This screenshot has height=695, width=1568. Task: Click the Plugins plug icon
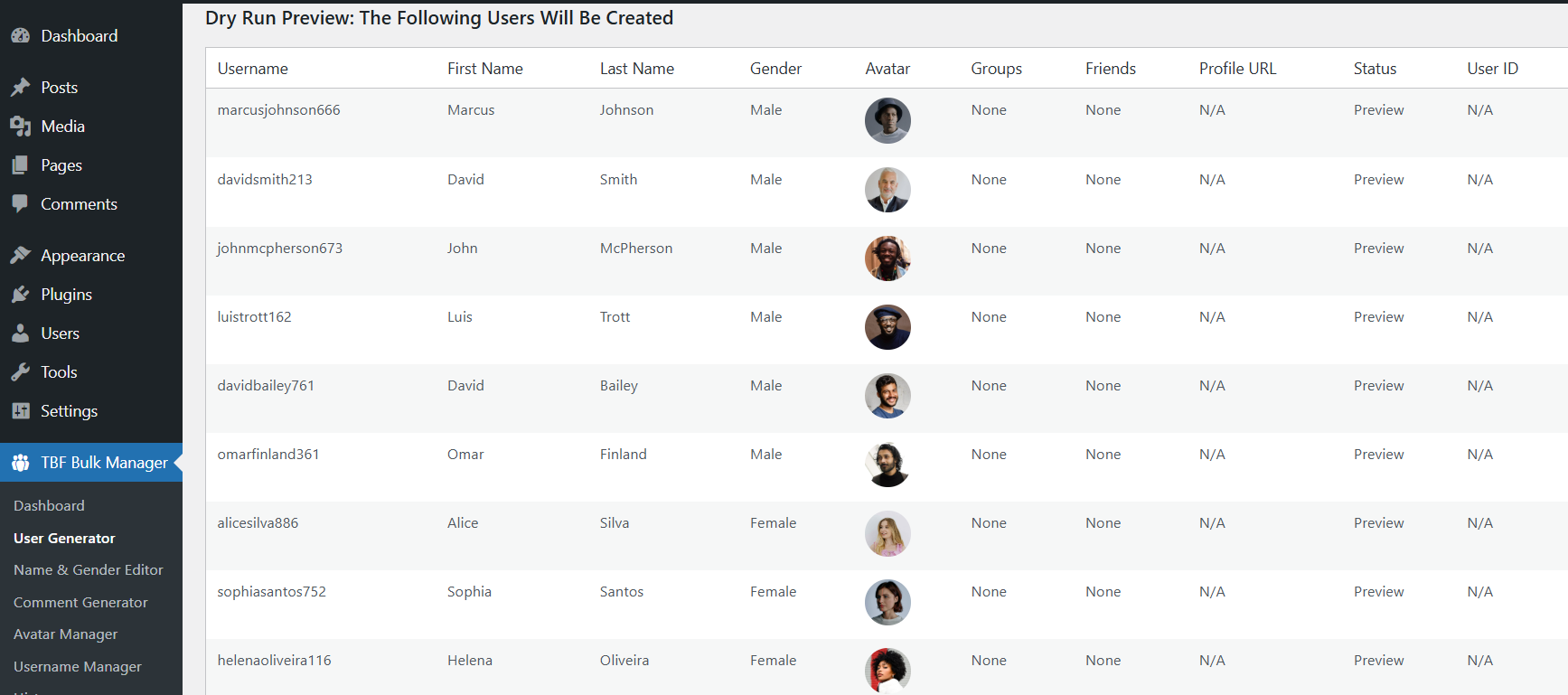(20, 295)
